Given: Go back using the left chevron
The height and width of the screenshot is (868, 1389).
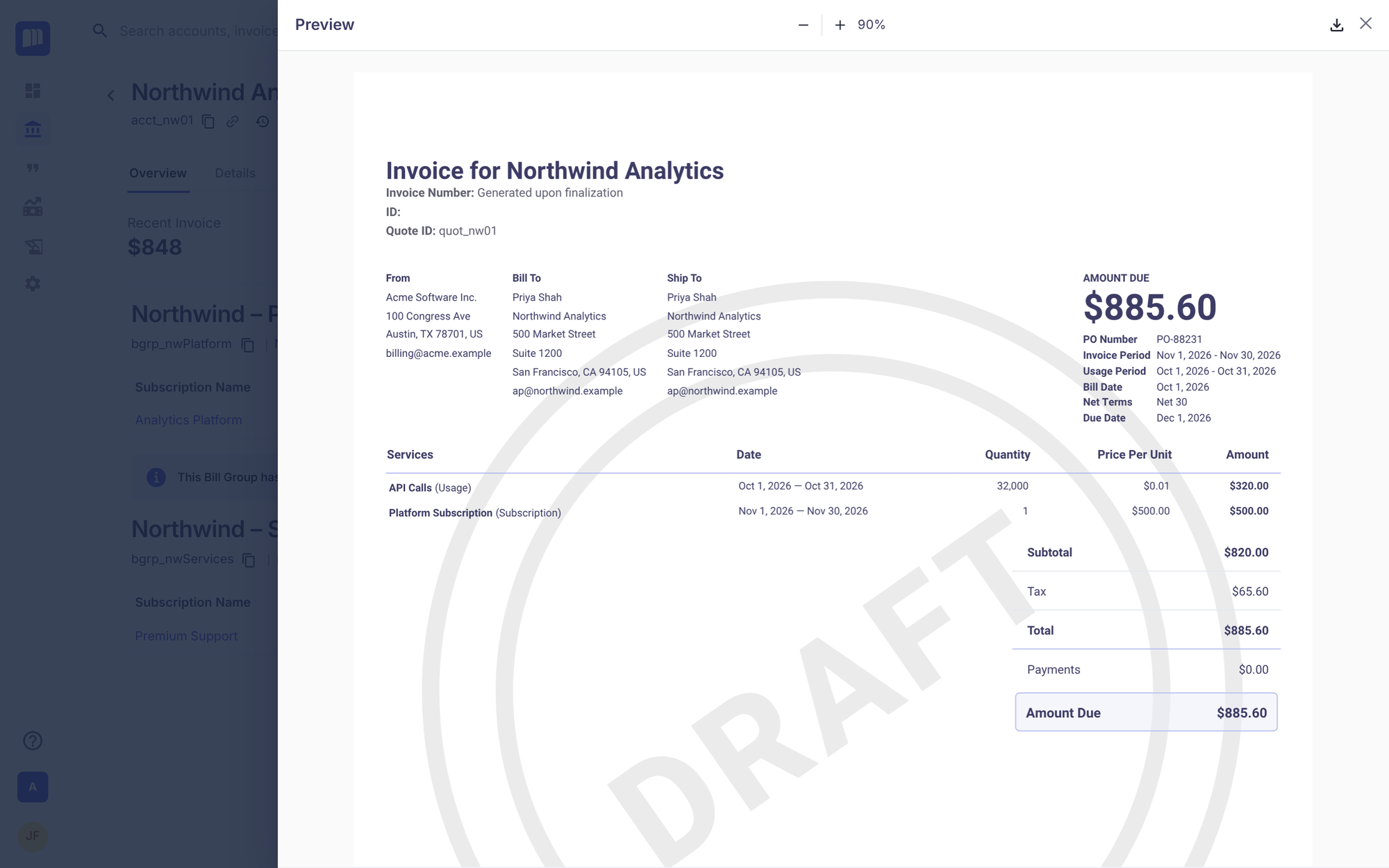Looking at the screenshot, I should [111, 96].
